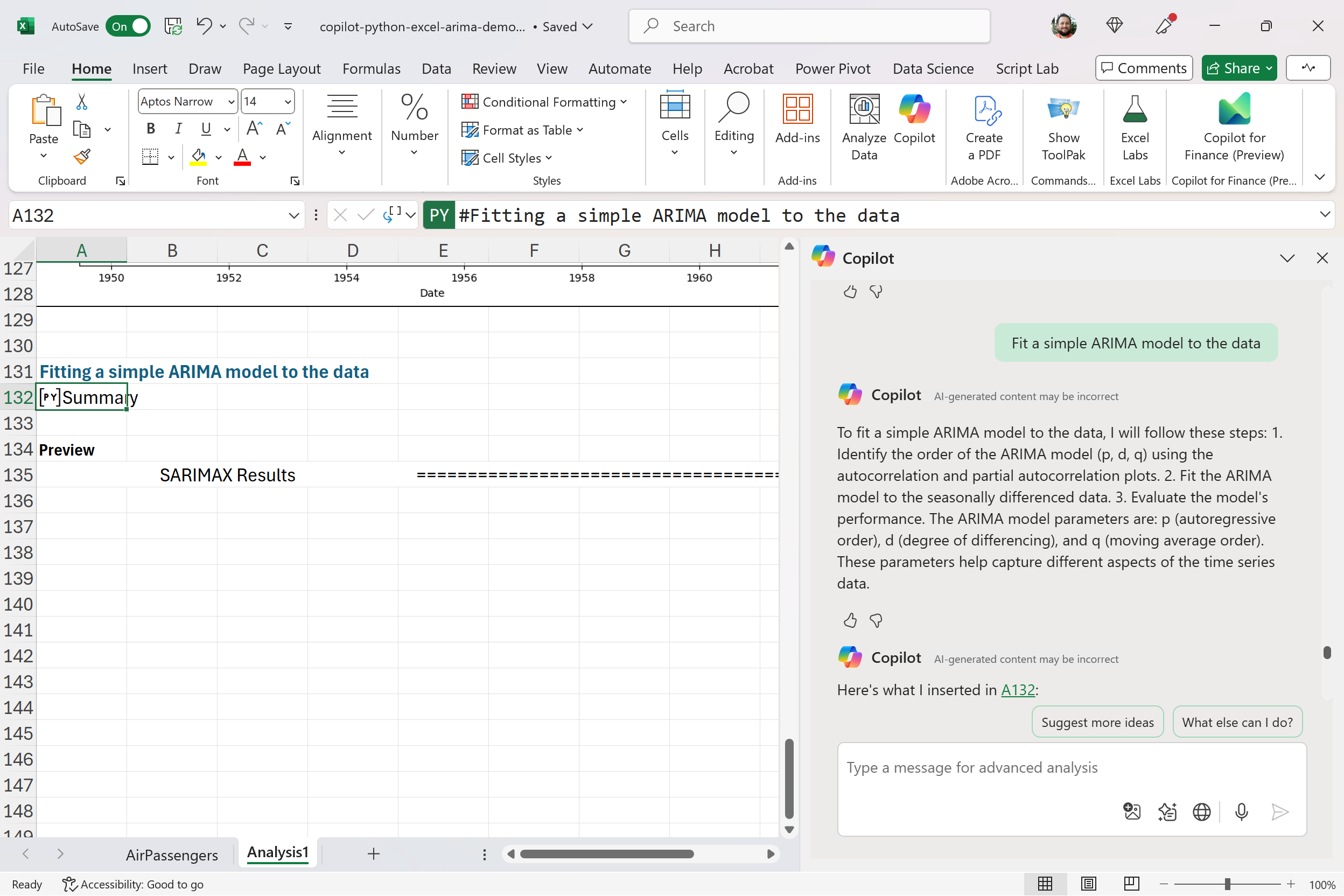Open Create a PDF Acrobat tool

coord(984,127)
